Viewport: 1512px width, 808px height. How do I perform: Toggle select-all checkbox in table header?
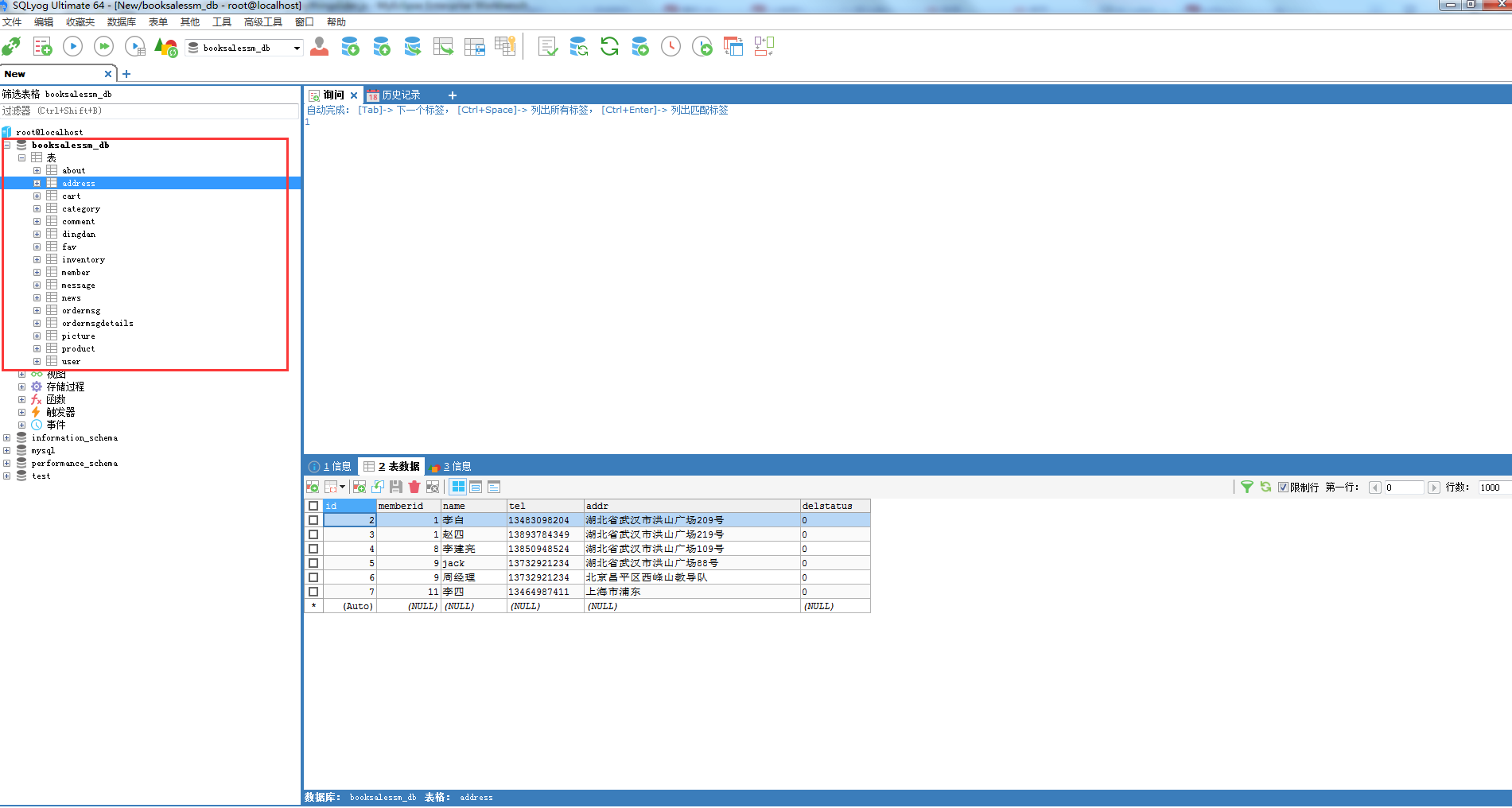coord(313,506)
